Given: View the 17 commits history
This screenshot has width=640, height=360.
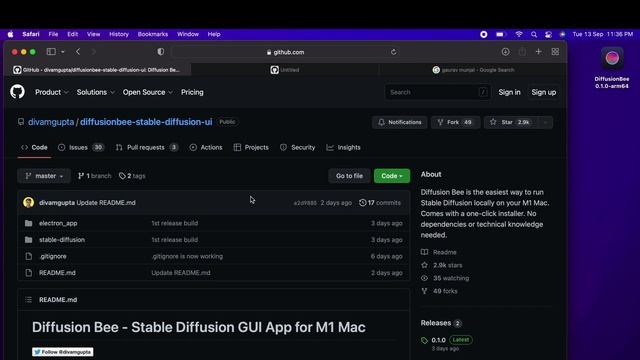Looking at the screenshot, I should tap(380, 202).
